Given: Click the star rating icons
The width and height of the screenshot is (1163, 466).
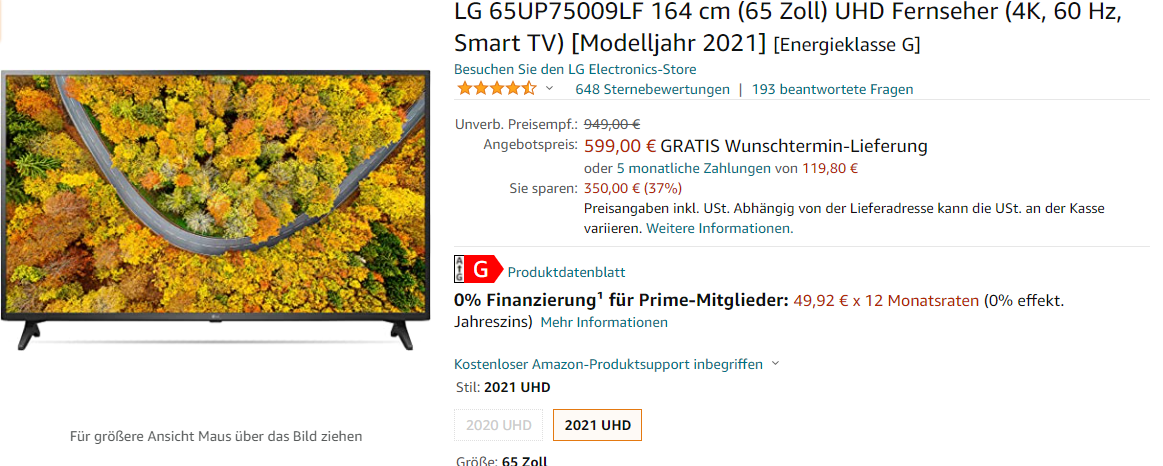Looking at the screenshot, I should coord(496,89).
